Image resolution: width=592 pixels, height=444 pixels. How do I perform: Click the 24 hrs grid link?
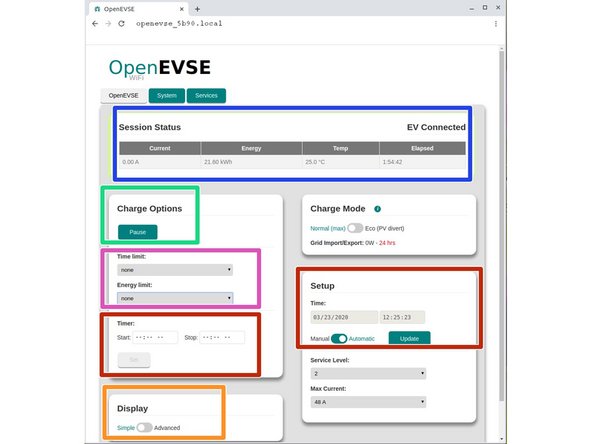click(x=387, y=243)
